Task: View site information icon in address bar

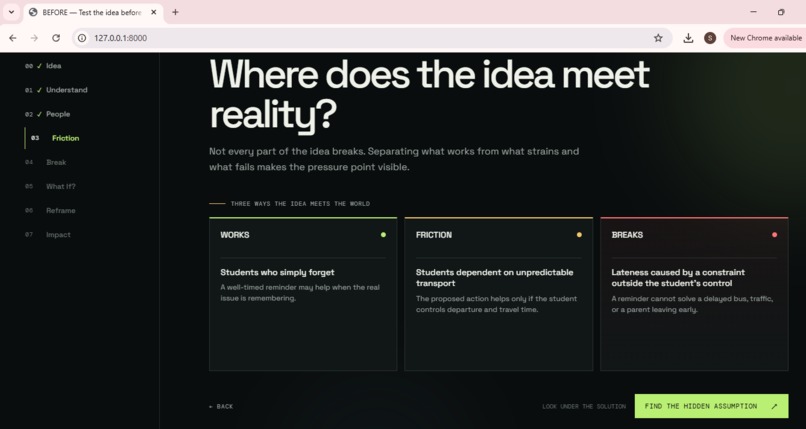Action: tap(82, 38)
